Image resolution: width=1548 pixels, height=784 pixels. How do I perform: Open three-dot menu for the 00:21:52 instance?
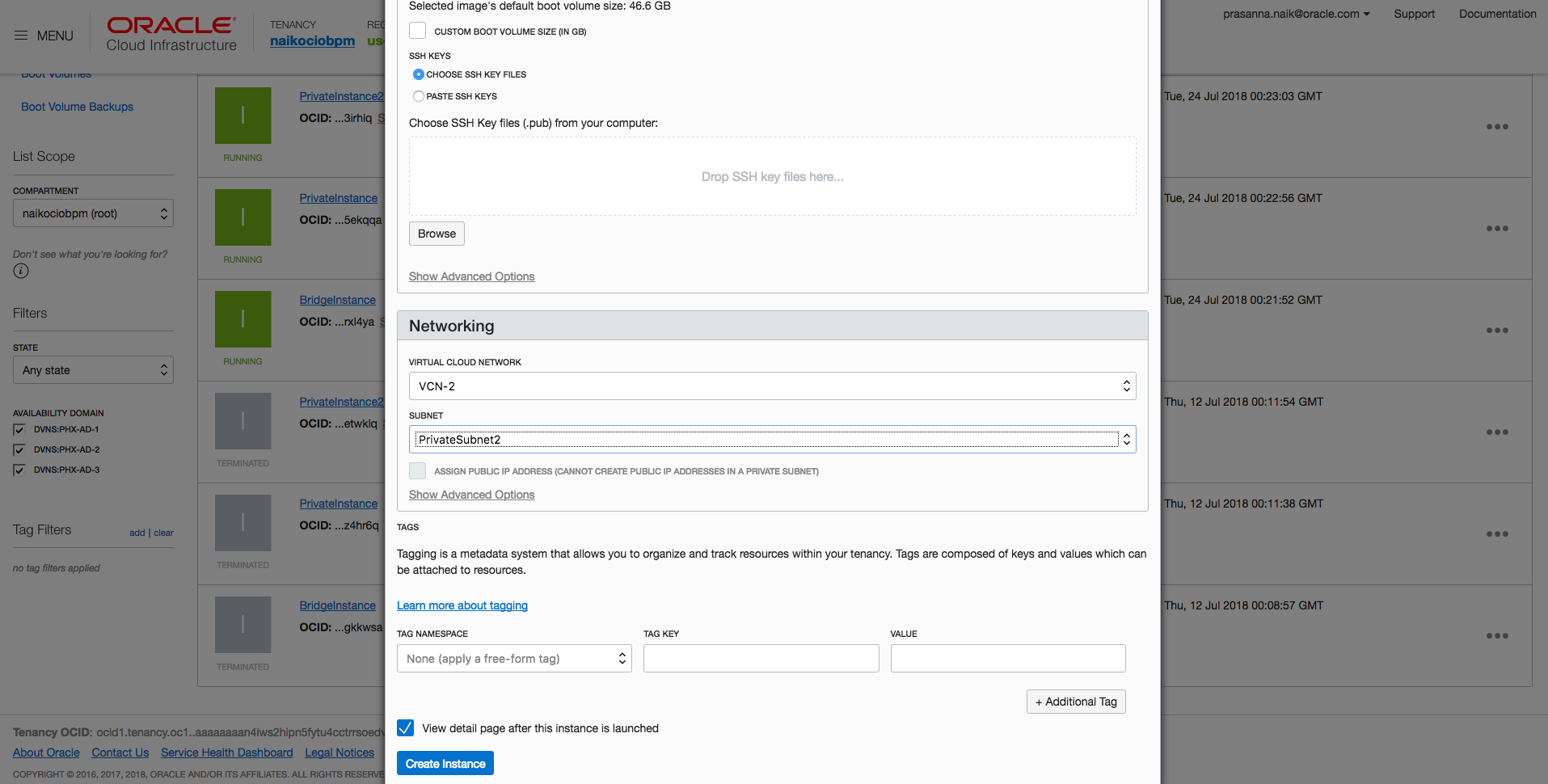pos(1496,331)
